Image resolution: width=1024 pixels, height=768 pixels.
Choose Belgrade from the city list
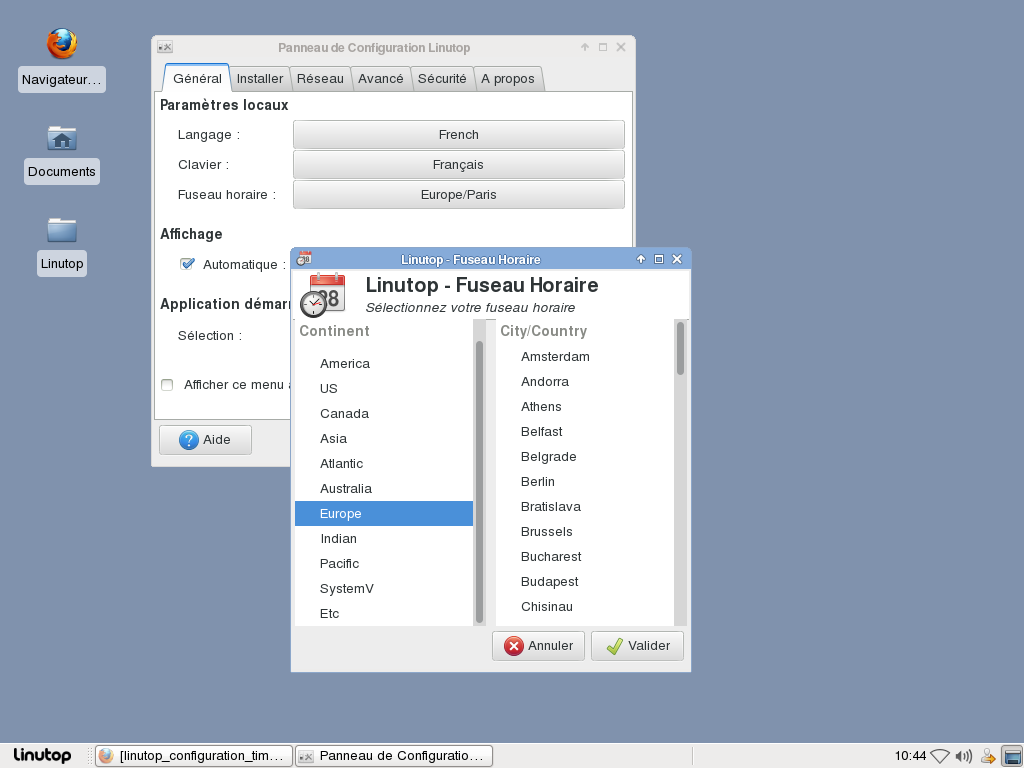point(585,456)
